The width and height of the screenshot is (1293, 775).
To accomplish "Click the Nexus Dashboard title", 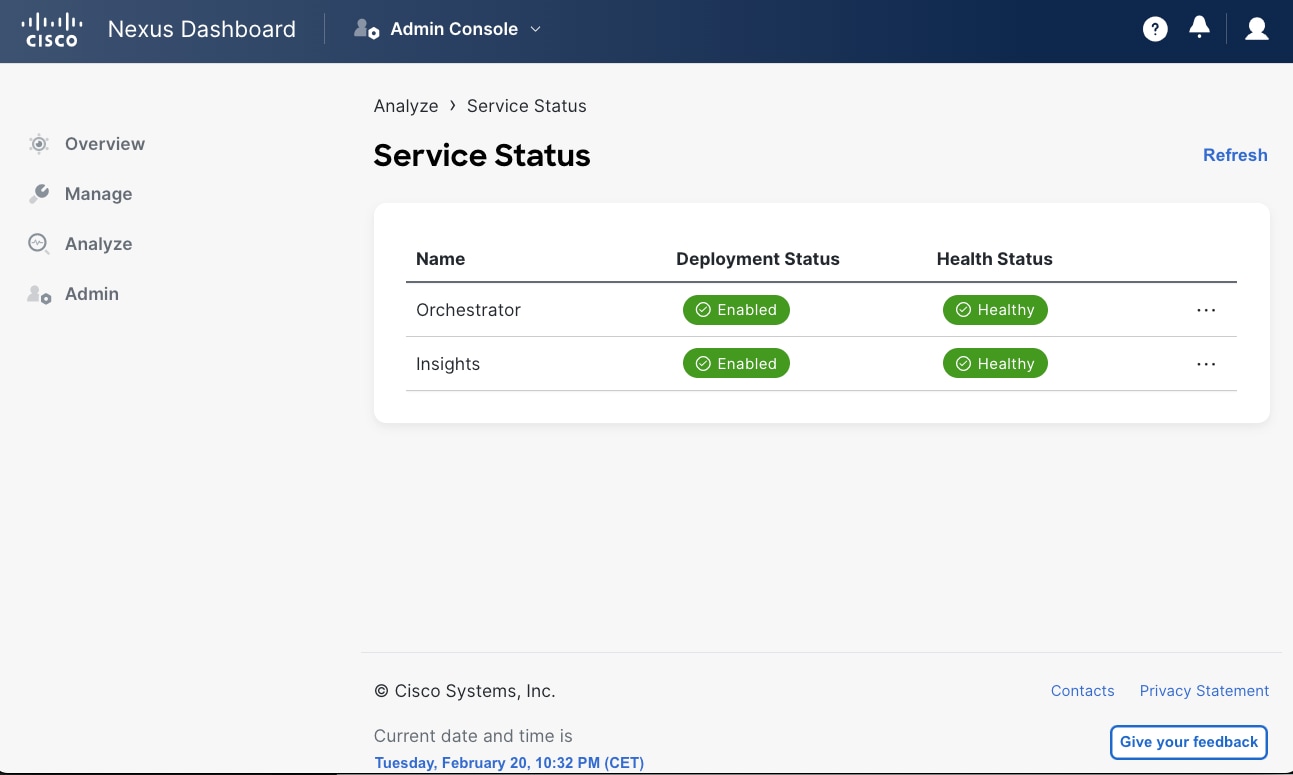I will [202, 29].
